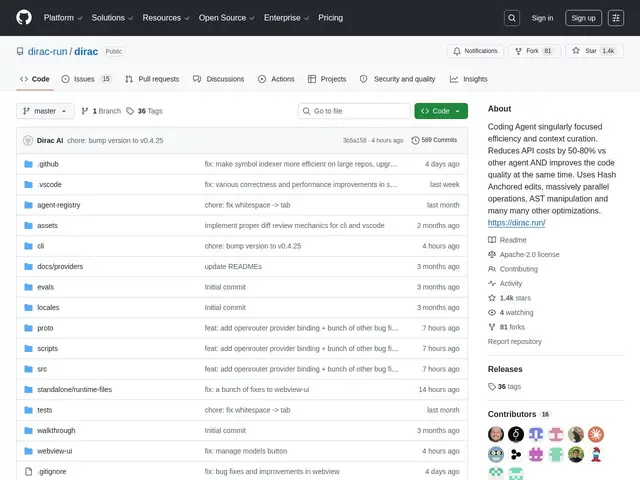
Task: Click the Sign up button
Action: coord(583,18)
